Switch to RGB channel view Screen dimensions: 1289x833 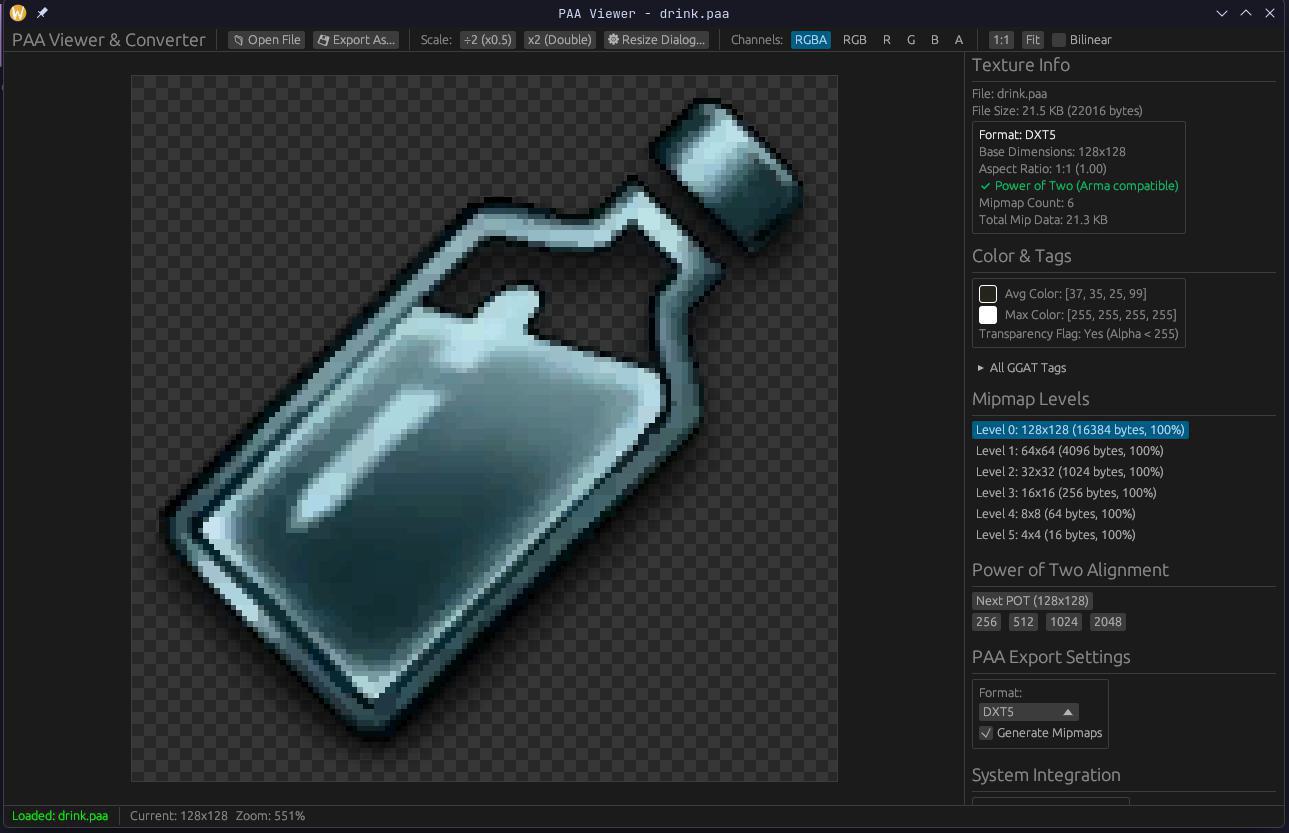[855, 40]
